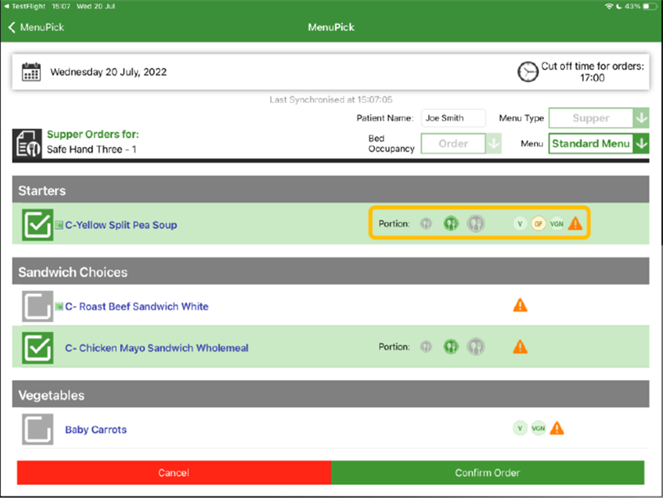The width and height of the screenshot is (663, 498).
Task: Tap vegetarian V badge on Yellow Split Pea Soup
Action: 520,224
